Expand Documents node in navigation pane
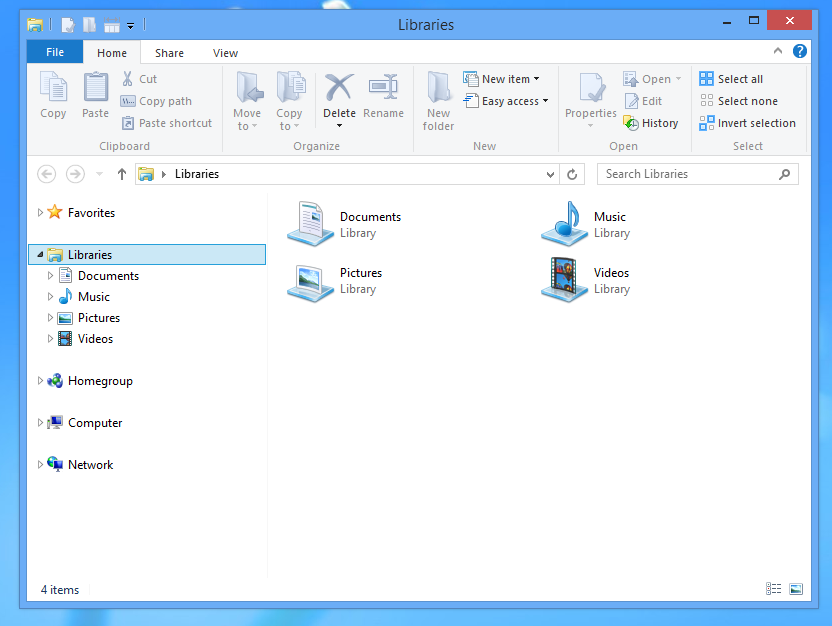Screen dimensions: 832x626 pyautogui.click(x=50, y=276)
